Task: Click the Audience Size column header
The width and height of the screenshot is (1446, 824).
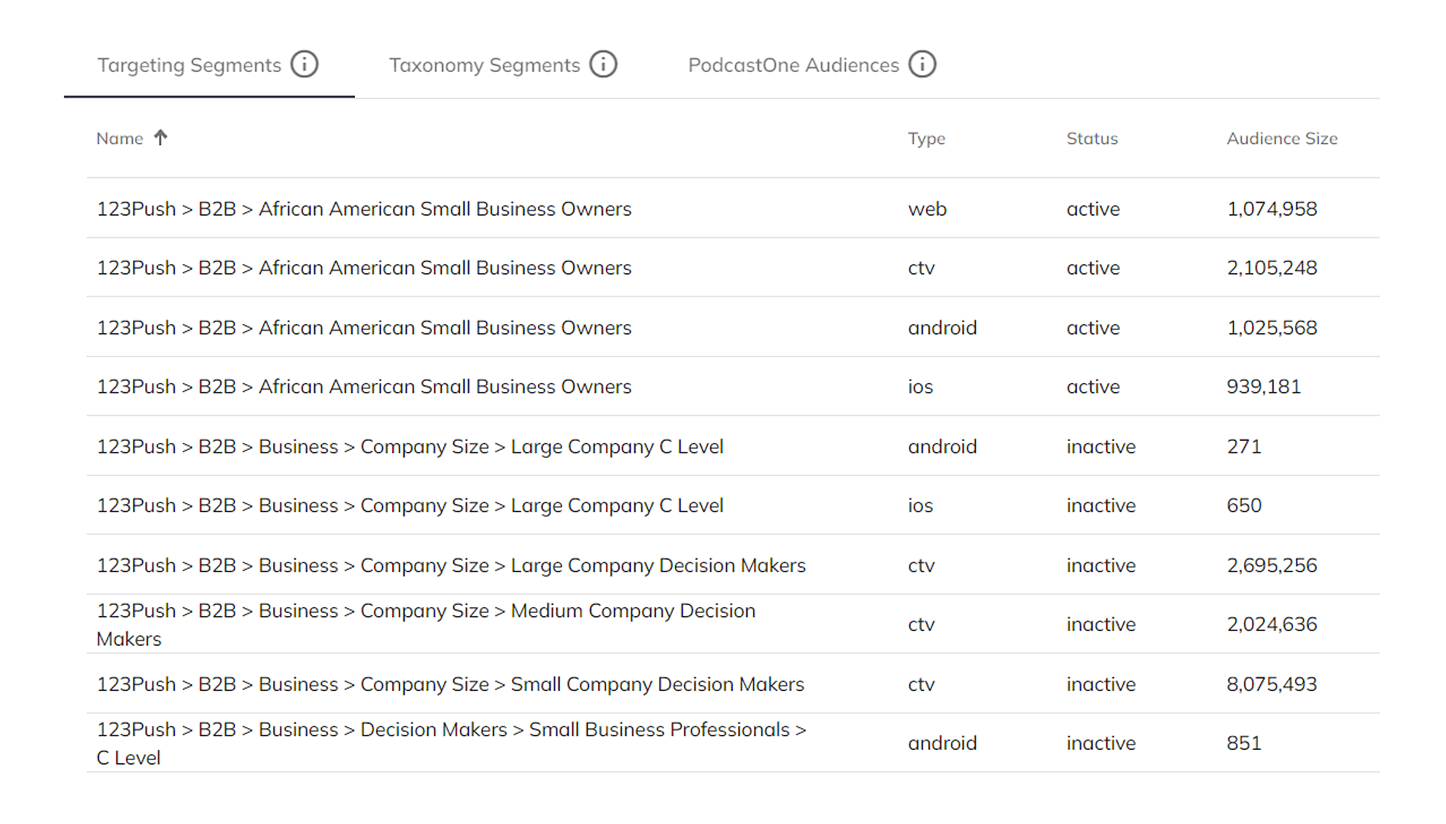Action: pyautogui.click(x=1282, y=138)
